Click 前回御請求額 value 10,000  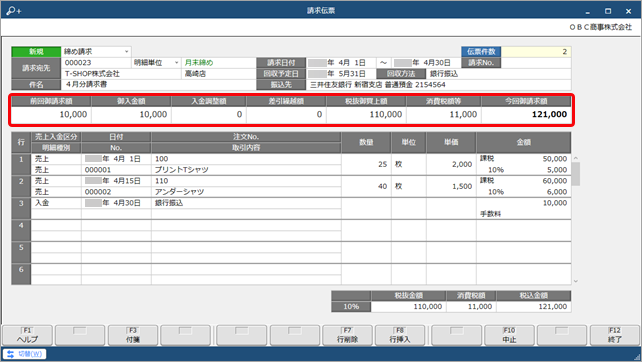tap(73, 114)
